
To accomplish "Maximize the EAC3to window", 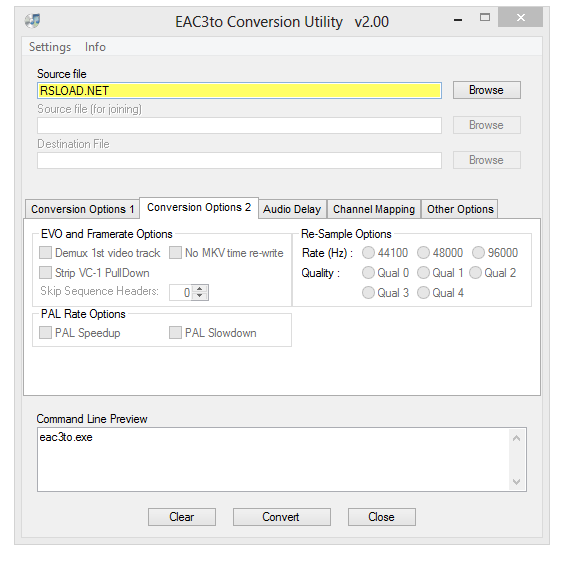I will [485, 17].
